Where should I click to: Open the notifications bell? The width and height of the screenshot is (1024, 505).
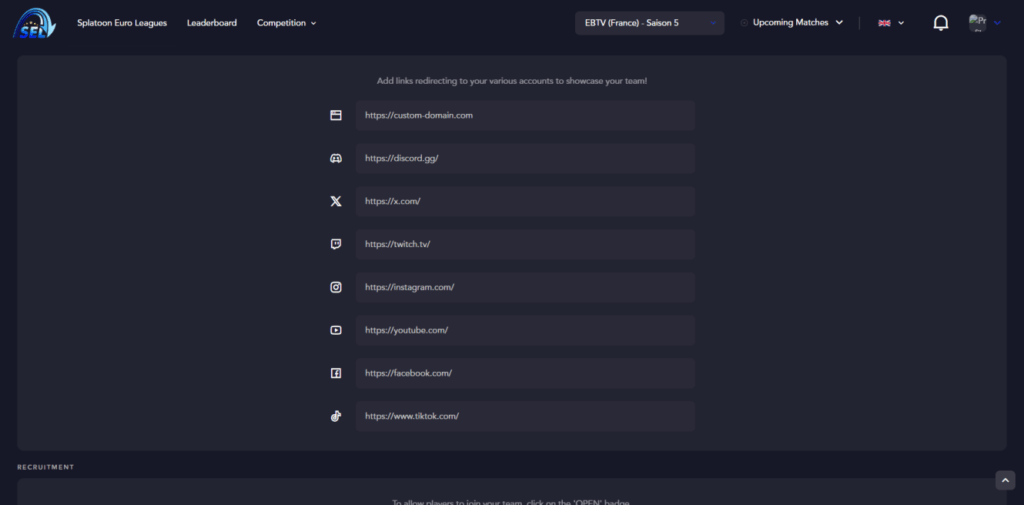(x=940, y=23)
